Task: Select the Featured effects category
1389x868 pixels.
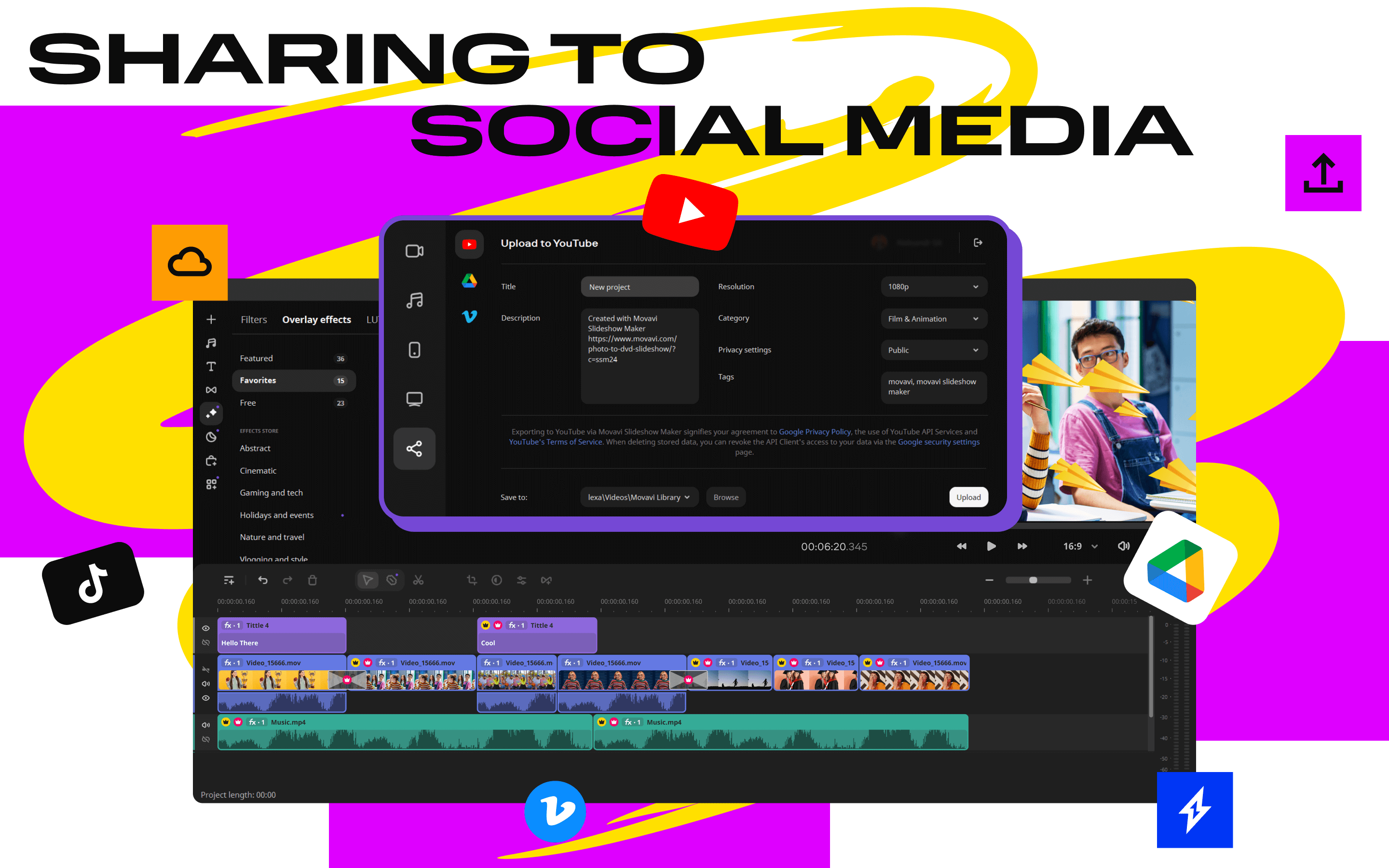Action: click(293, 358)
